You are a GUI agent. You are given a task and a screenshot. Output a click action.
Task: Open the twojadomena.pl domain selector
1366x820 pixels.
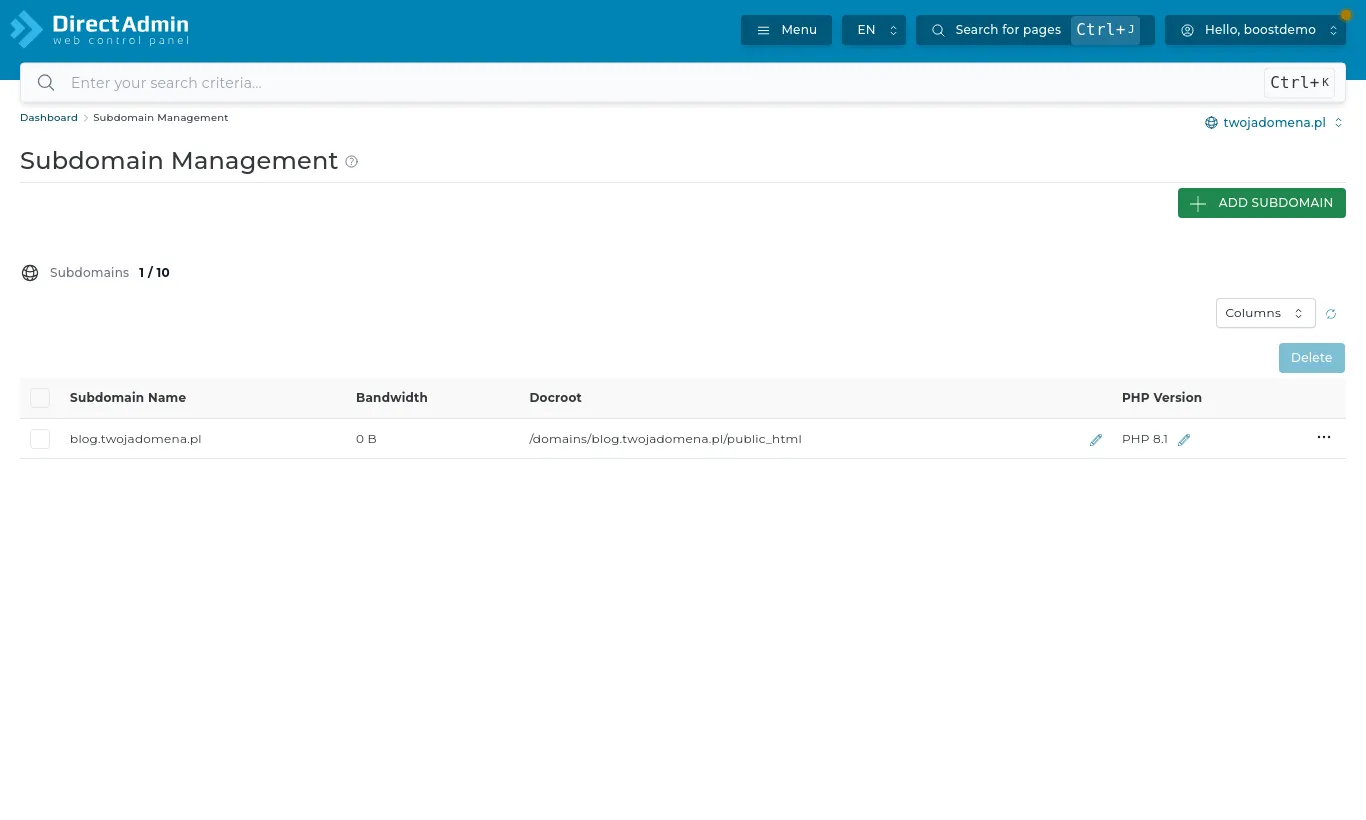pyautogui.click(x=1274, y=123)
